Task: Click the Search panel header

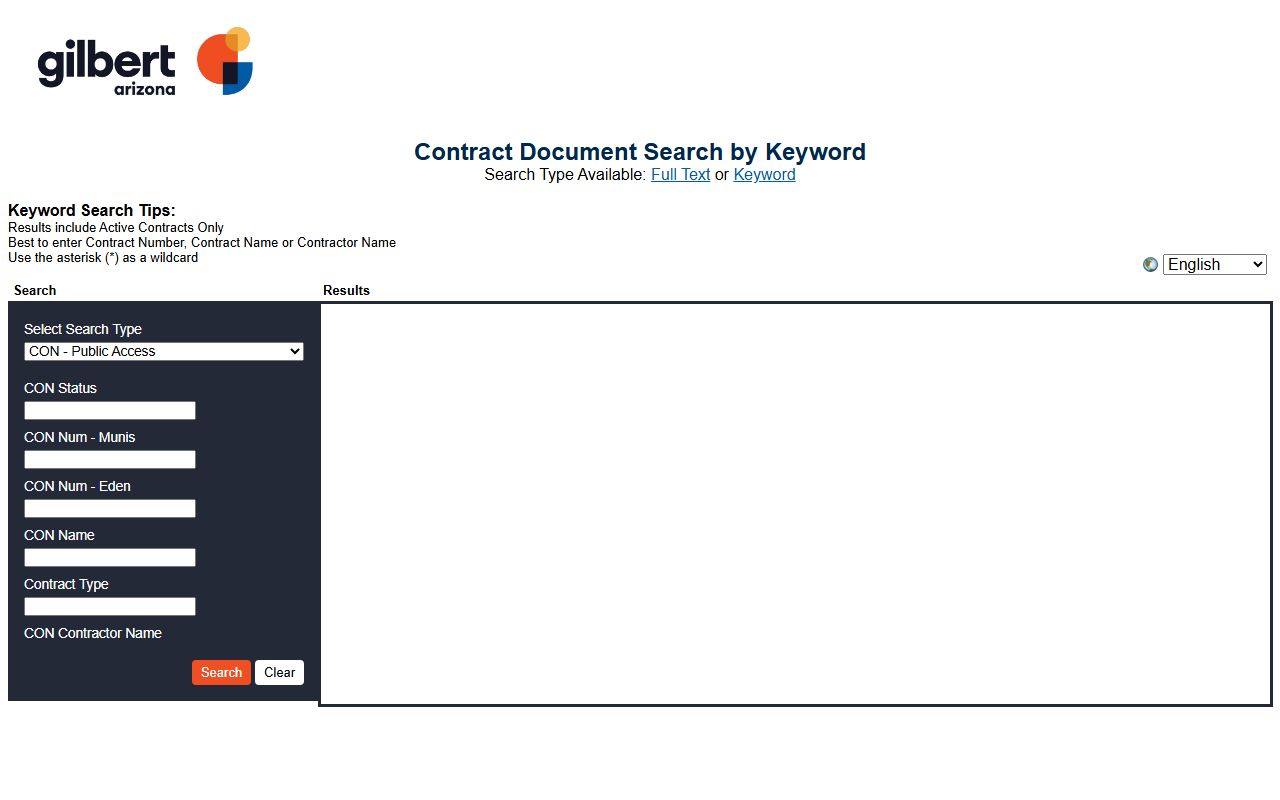Action: (35, 290)
